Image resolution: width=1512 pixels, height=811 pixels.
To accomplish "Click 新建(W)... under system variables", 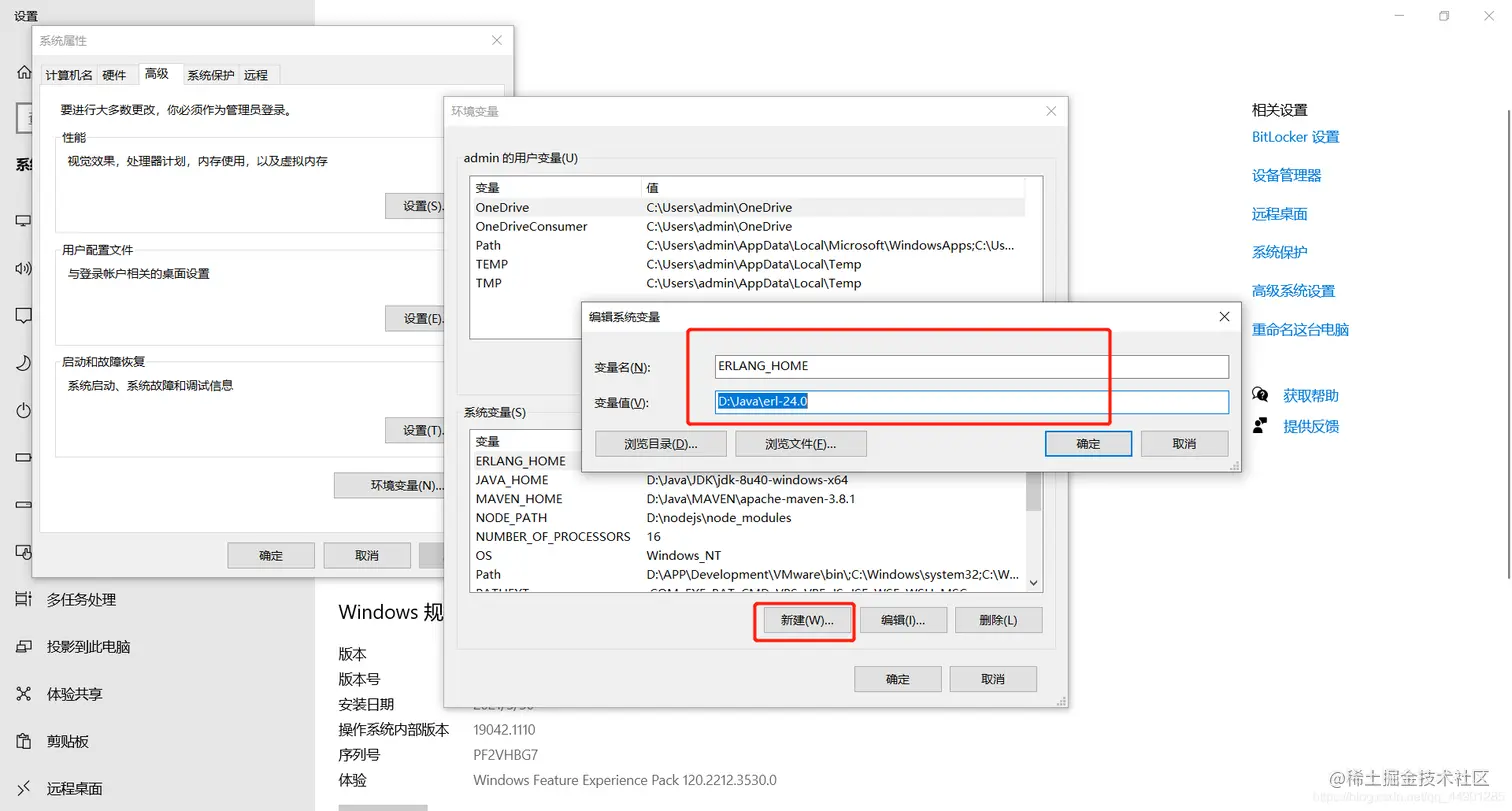I will pyautogui.click(x=807, y=620).
